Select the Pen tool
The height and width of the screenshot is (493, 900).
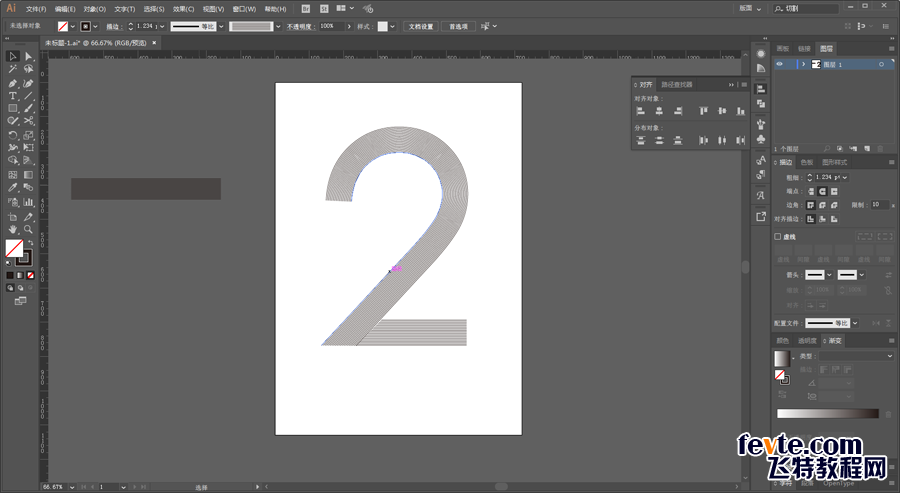pos(13,83)
